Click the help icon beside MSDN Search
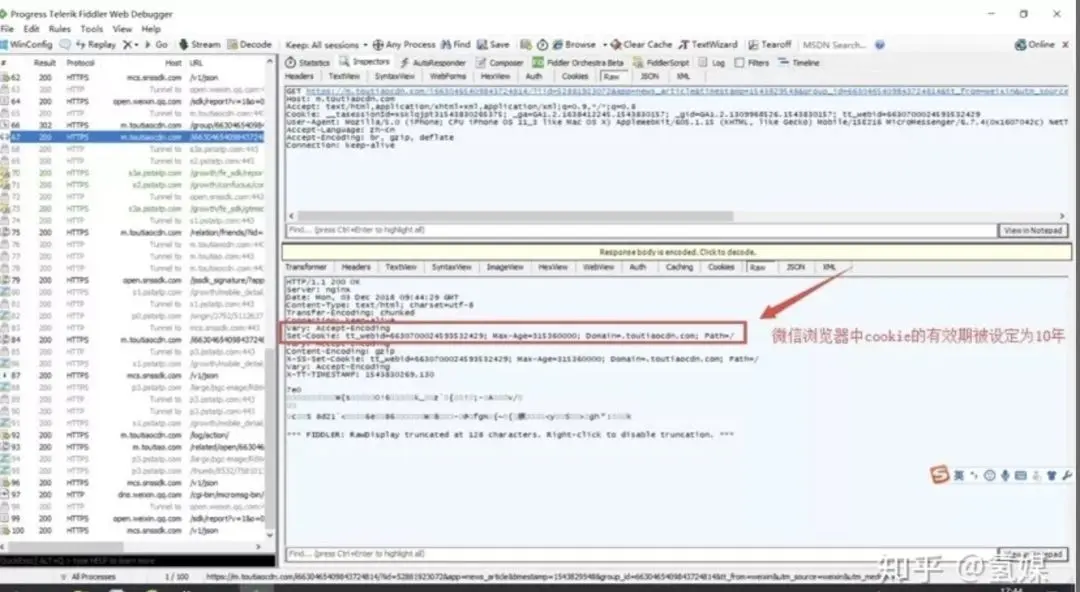Viewport: 1080px width, 592px height. (x=880, y=45)
